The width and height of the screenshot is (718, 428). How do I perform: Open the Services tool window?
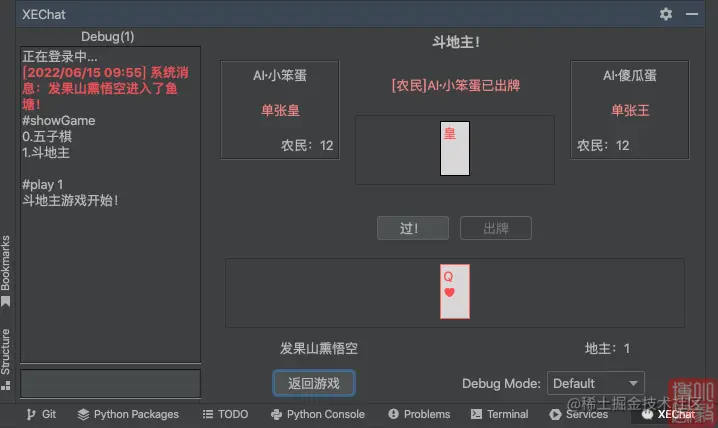579,414
